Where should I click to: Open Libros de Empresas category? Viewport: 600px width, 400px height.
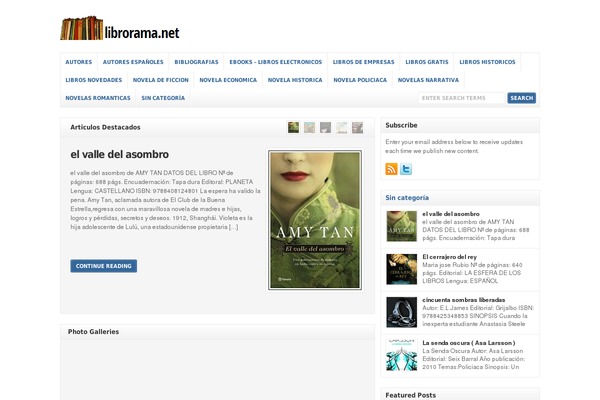364,62
